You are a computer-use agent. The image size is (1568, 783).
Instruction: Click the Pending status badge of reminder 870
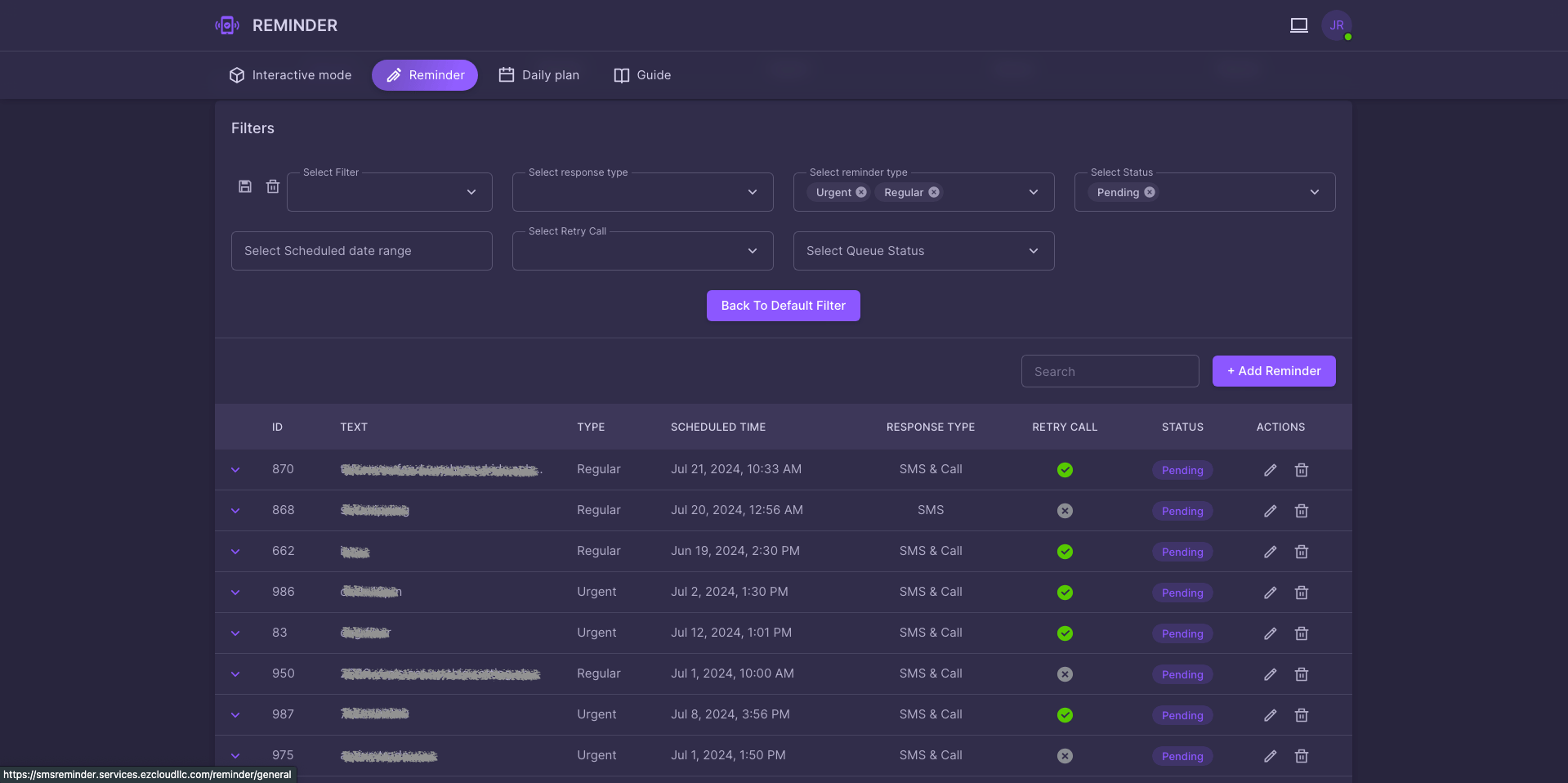[x=1182, y=470]
